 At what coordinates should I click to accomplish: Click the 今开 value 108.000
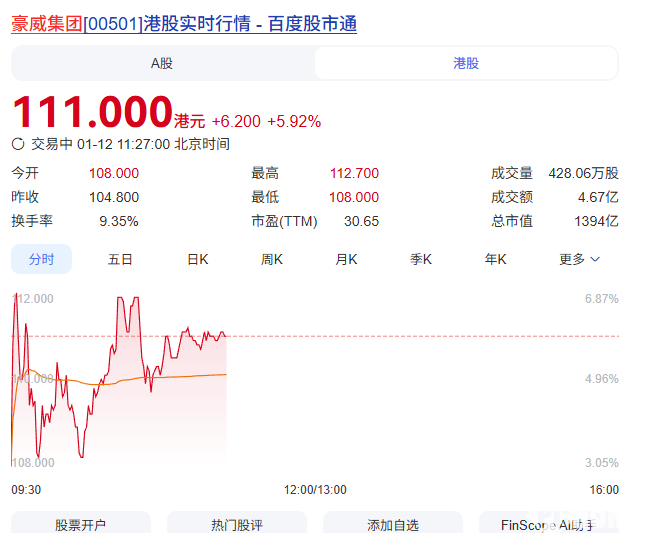pos(114,173)
